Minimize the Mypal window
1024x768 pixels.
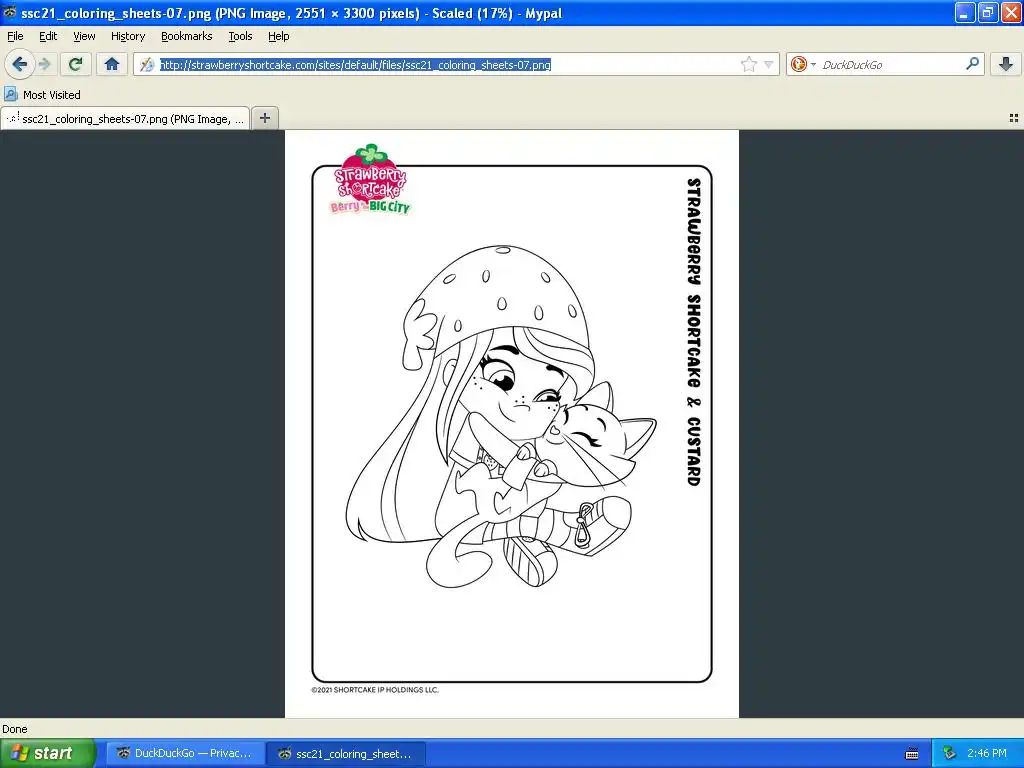[965, 12]
